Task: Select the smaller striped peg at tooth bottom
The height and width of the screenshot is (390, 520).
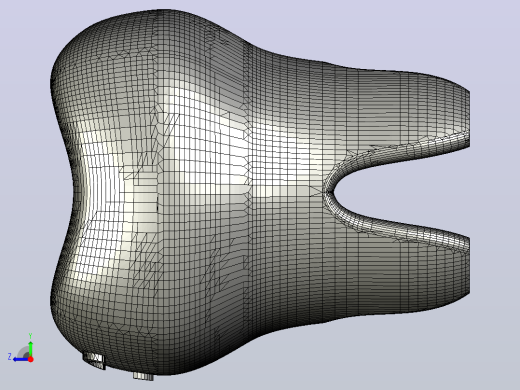Action: tap(143, 376)
